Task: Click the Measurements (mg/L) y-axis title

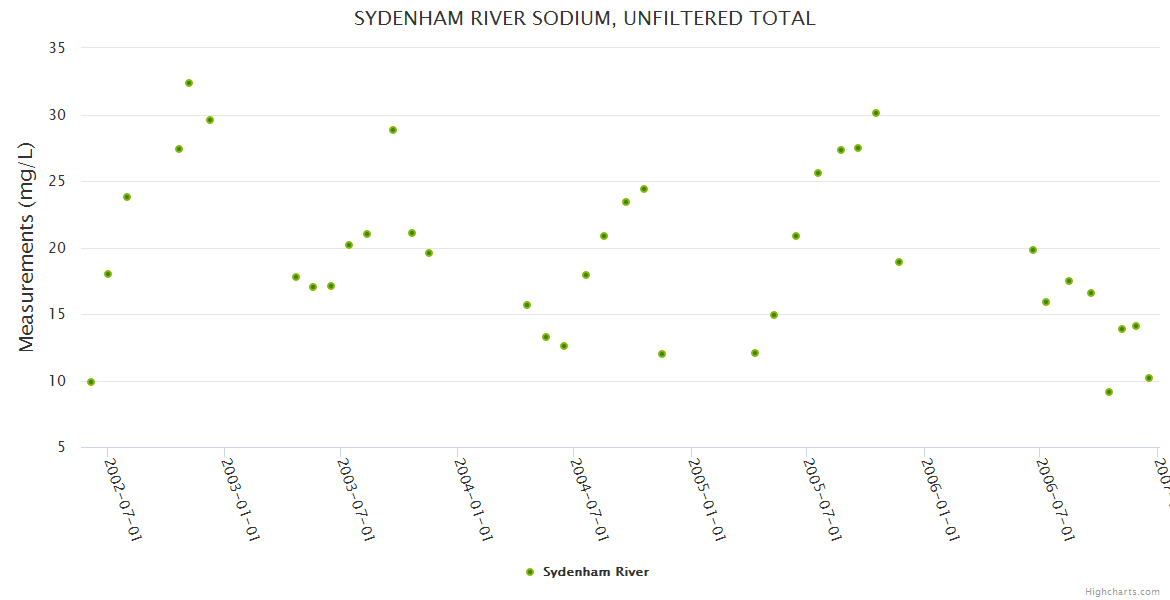Action: (27, 246)
